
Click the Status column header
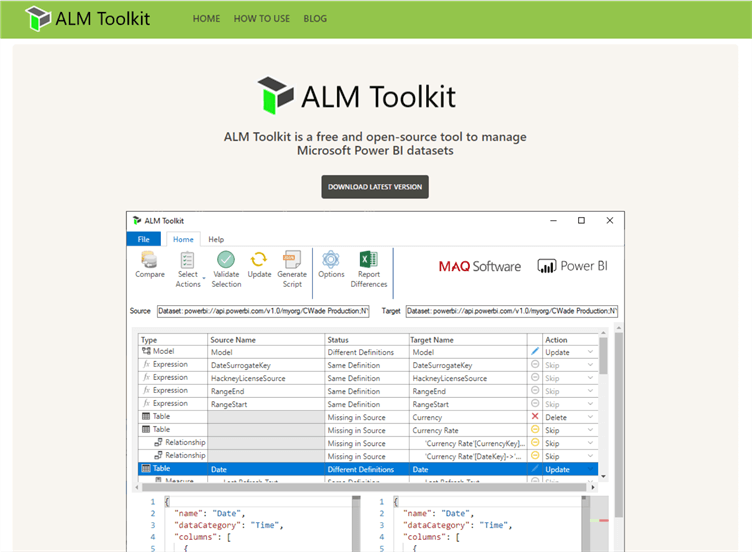click(x=367, y=340)
